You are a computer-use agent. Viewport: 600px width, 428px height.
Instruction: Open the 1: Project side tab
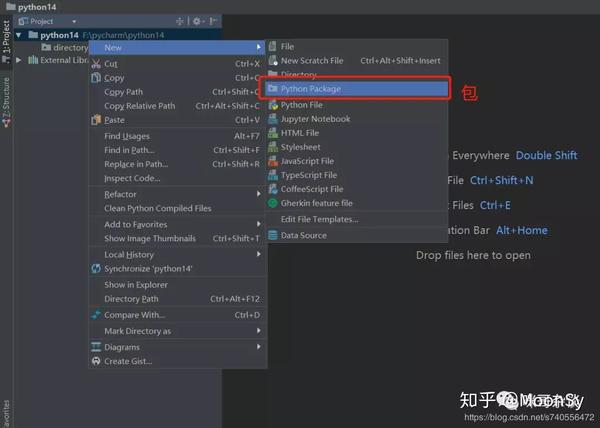(6, 41)
